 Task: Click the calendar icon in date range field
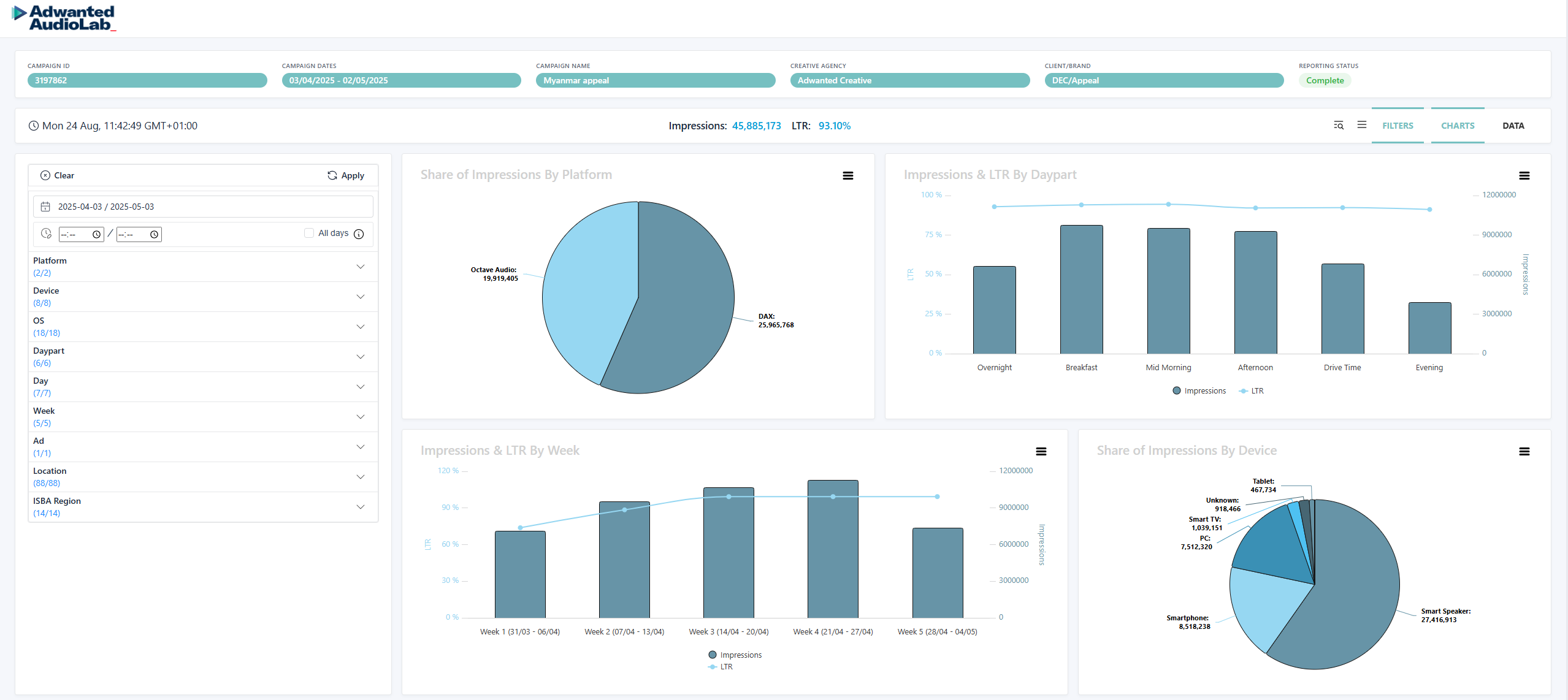(45, 207)
